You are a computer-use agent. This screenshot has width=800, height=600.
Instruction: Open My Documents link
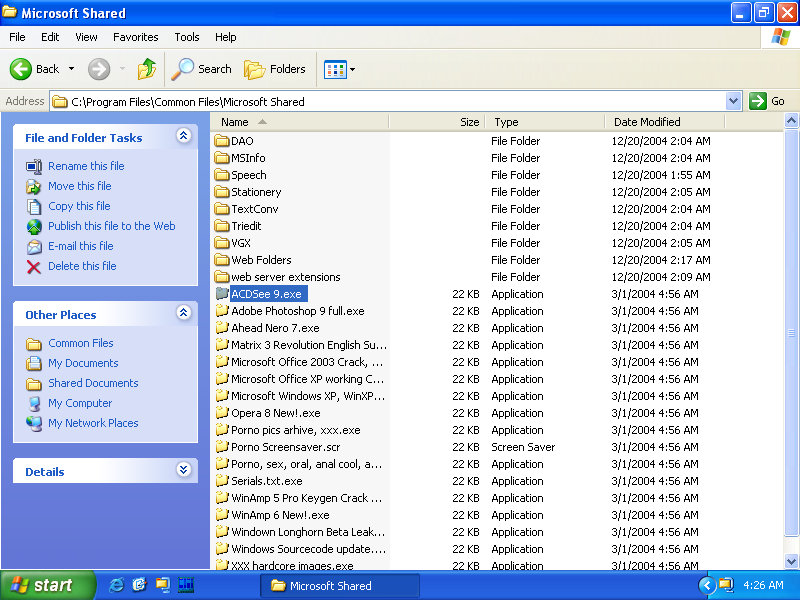point(83,363)
